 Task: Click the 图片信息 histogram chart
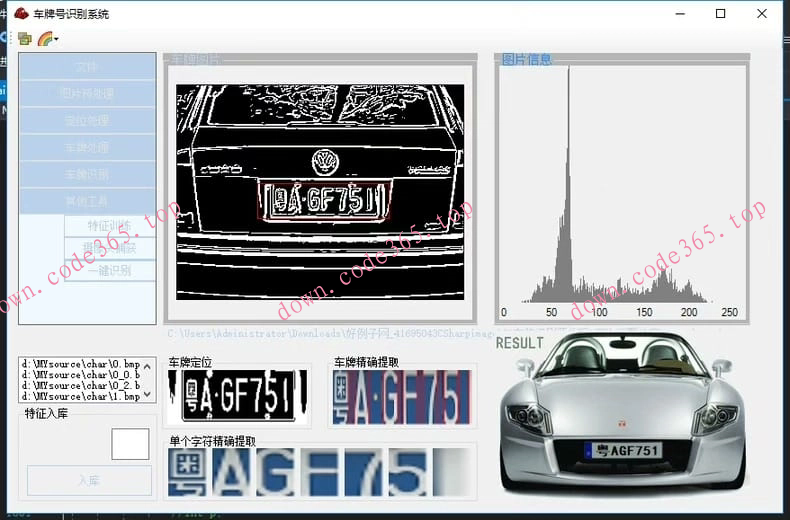(622, 194)
